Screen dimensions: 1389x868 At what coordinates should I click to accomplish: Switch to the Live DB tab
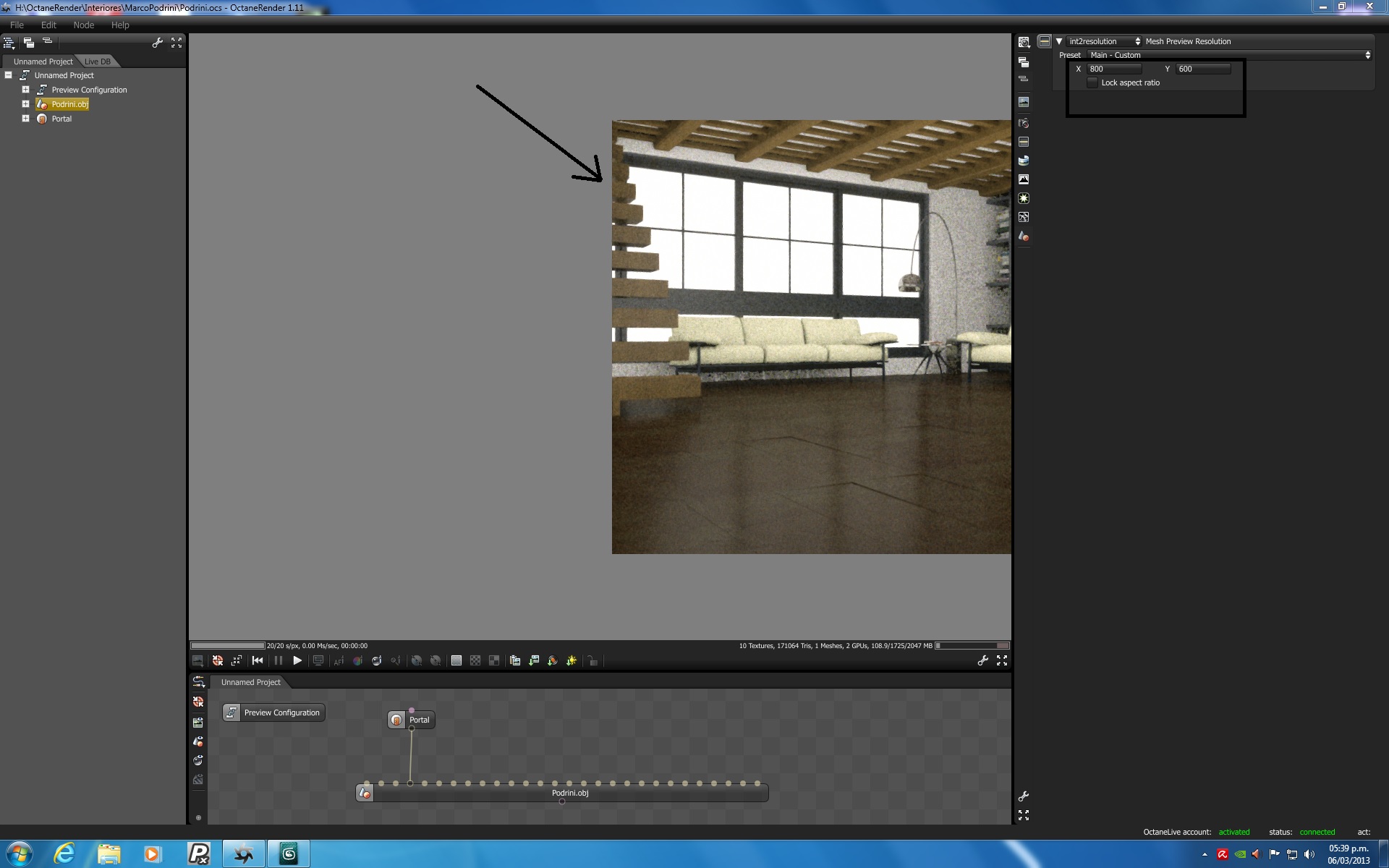tap(97, 61)
